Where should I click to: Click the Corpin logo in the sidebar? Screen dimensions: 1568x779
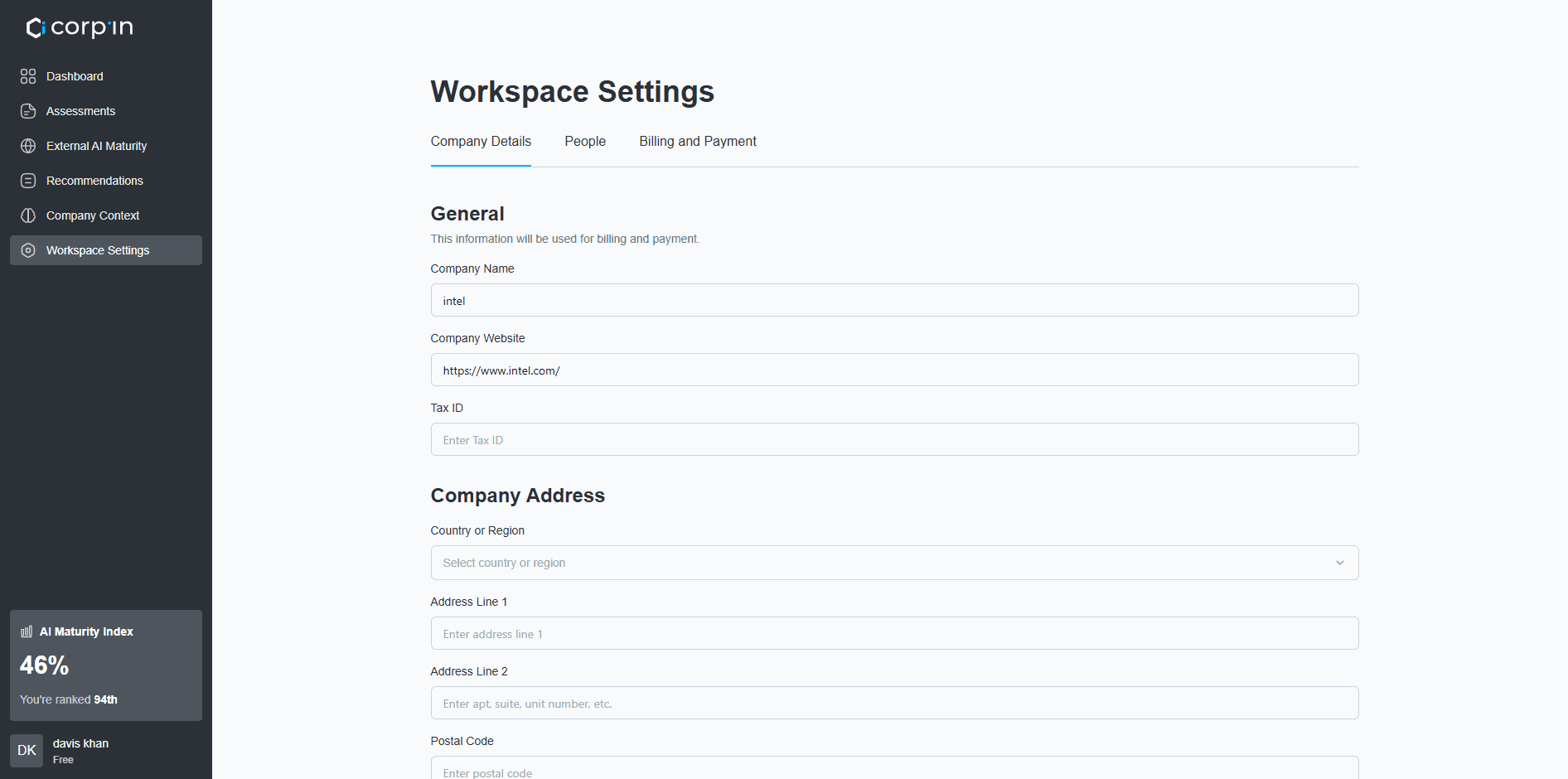point(80,27)
